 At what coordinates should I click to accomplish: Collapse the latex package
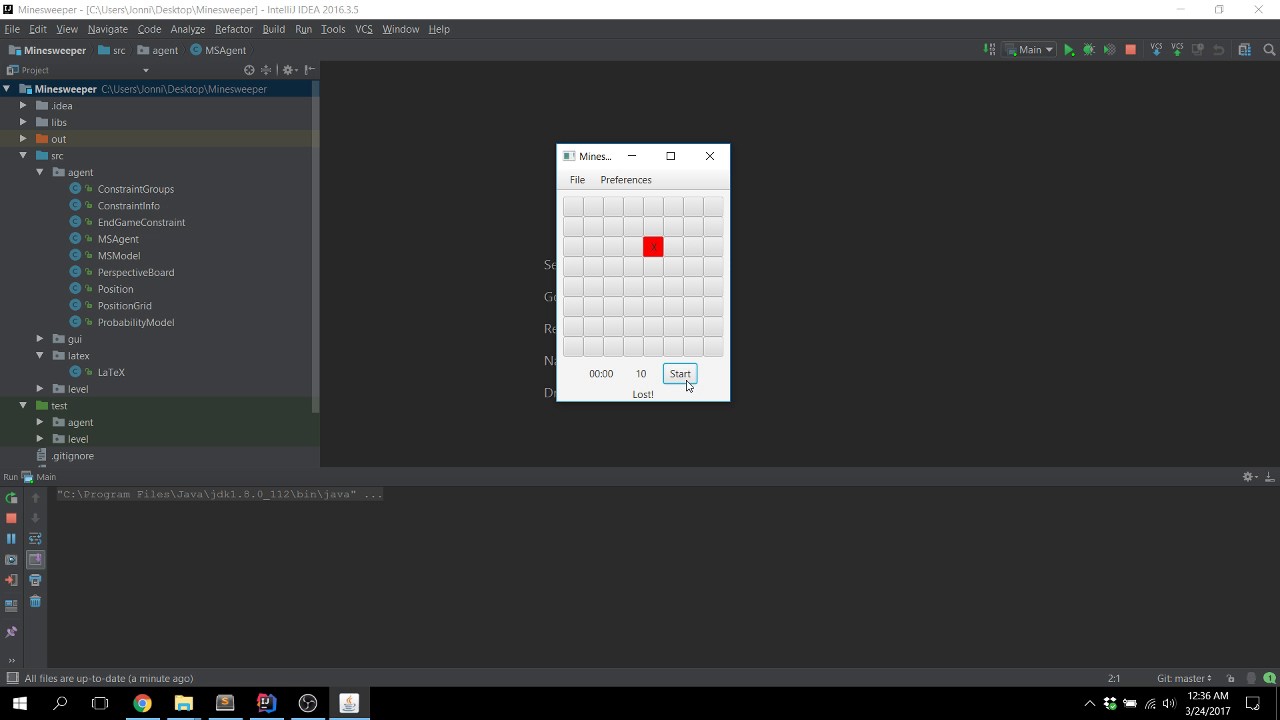tap(40, 355)
